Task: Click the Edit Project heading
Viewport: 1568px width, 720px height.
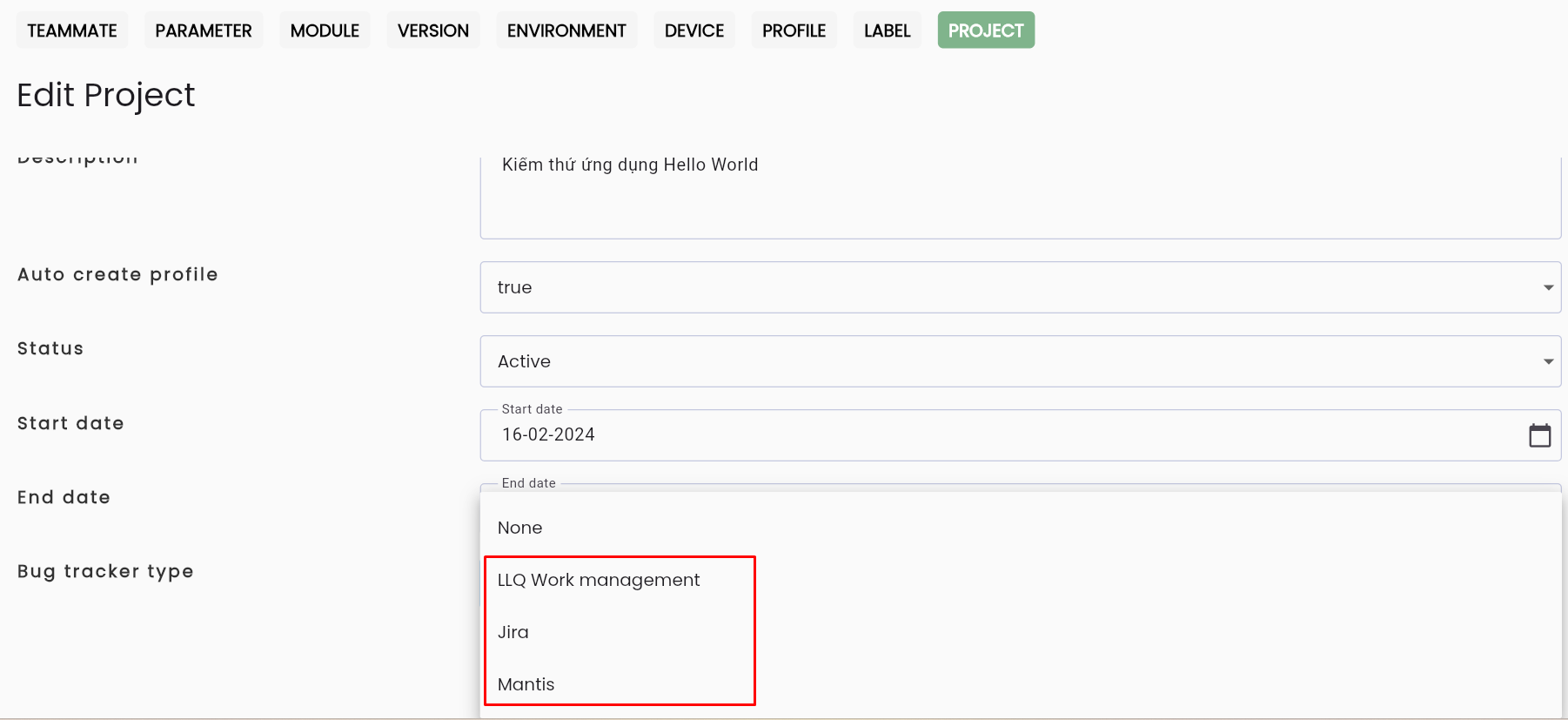Action: pyautogui.click(x=106, y=95)
